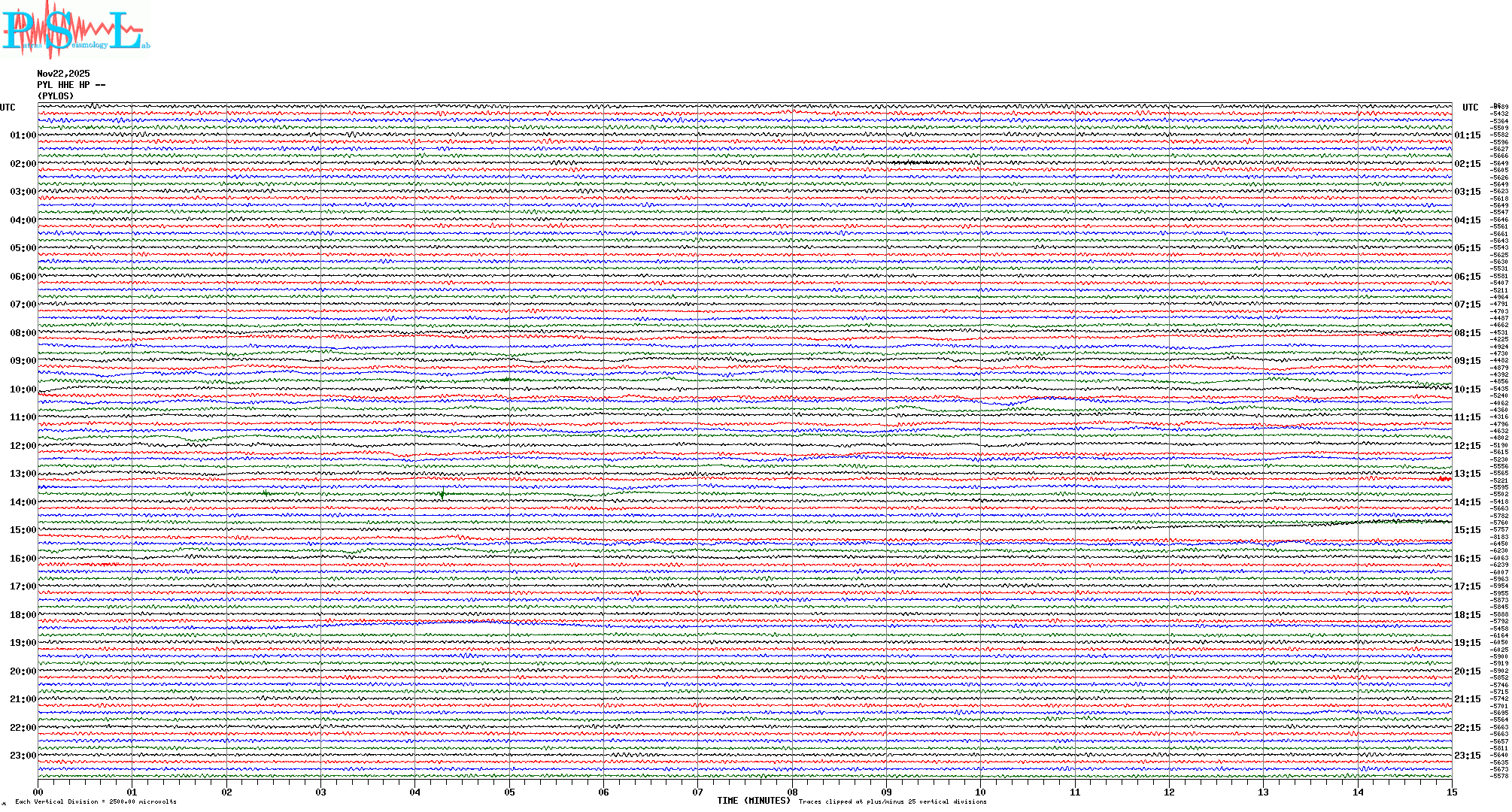Click the right UTC axis label
The image size is (1512, 812).
(x=1470, y=108)
